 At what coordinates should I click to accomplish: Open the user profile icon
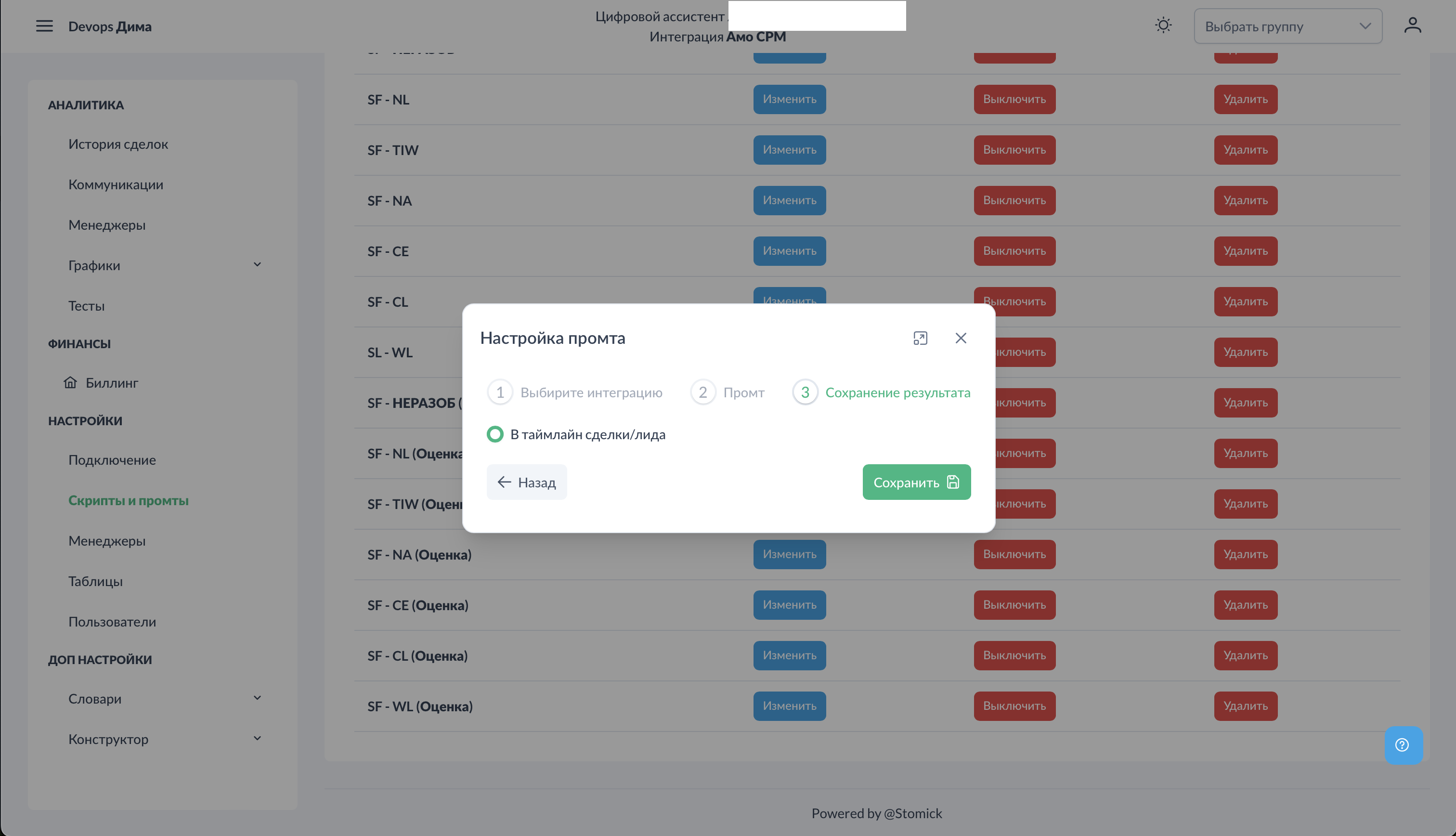pos(1412,26)
